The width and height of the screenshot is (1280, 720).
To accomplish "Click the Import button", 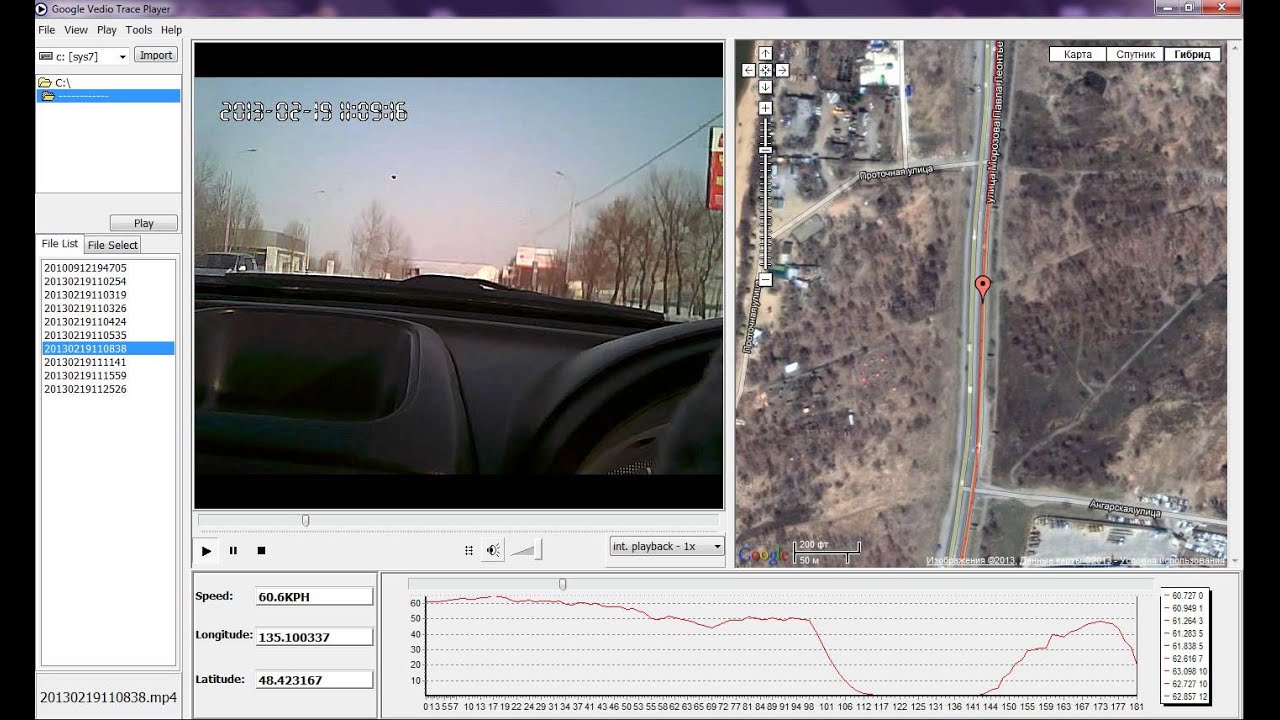I will (156, 55).
